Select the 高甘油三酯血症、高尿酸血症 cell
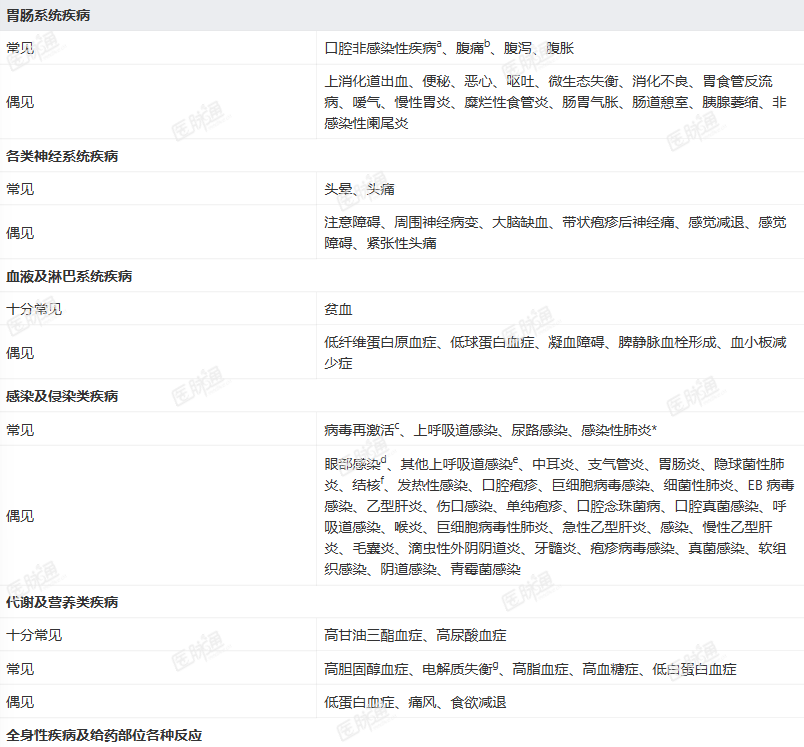Image resolution: width=804 pixels, height=747 pixels. (x=560, y=635)
